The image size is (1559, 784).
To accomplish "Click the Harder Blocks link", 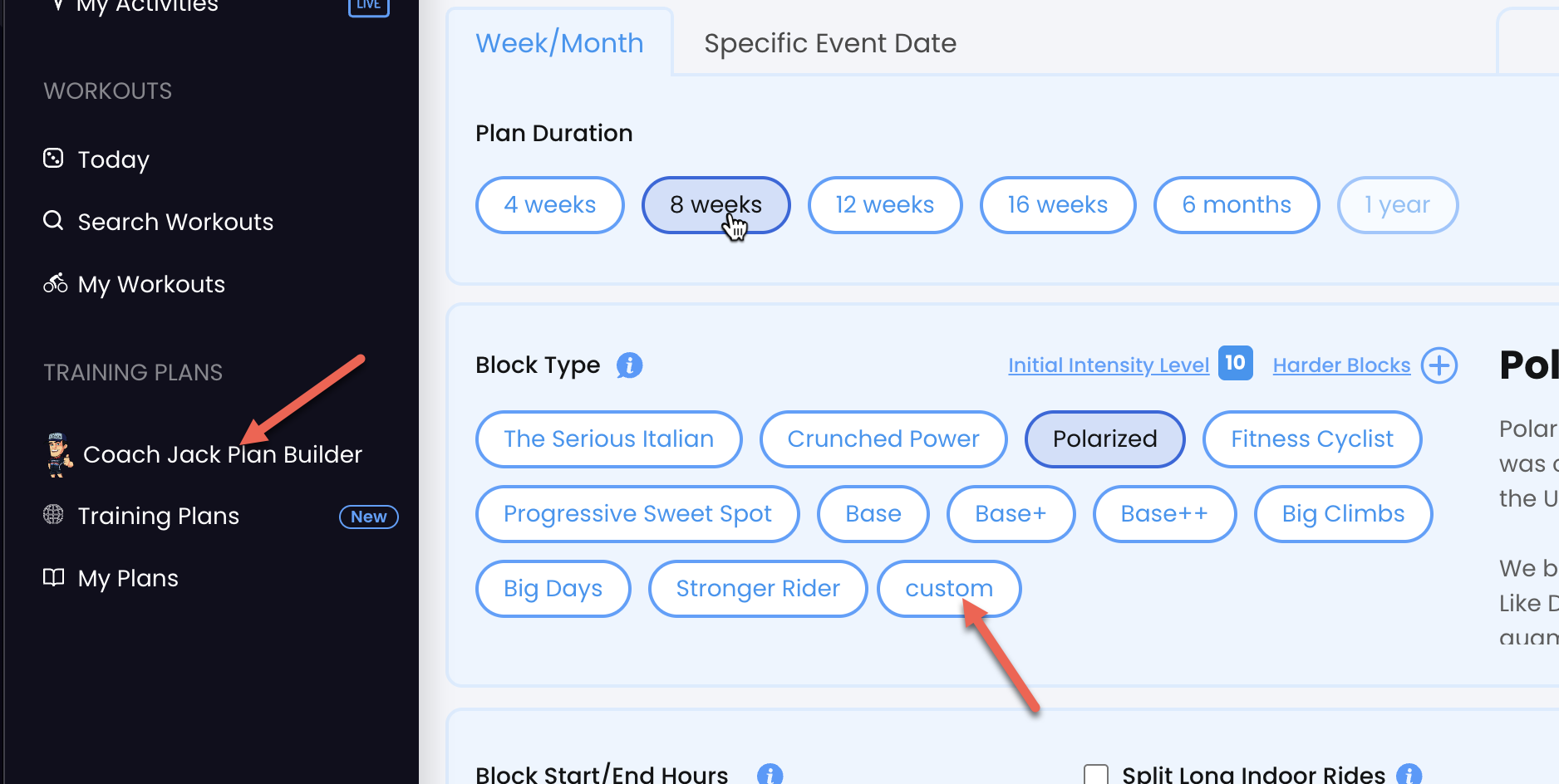I will tap(1341, 365).
